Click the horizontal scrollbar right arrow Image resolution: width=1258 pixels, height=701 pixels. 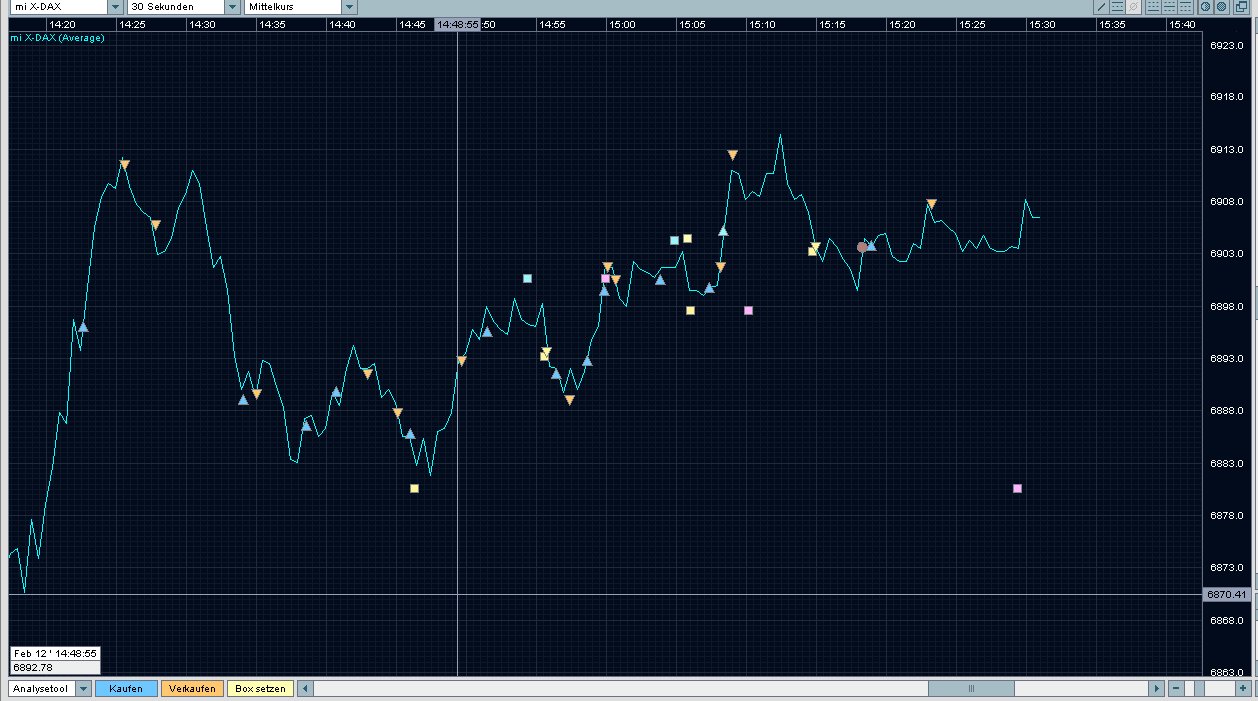[1156, 689]
